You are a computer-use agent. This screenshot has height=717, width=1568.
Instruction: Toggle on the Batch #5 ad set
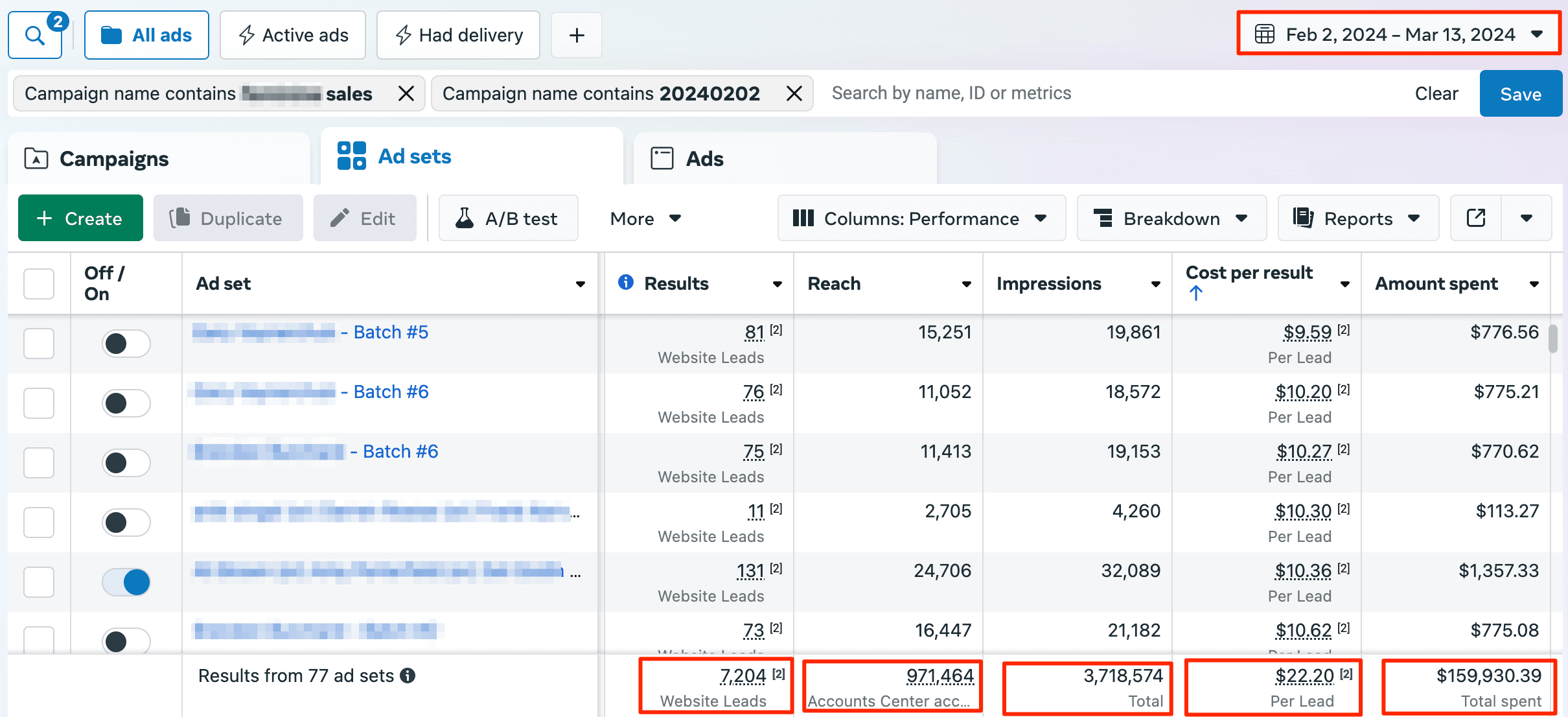tap(126, 344)
